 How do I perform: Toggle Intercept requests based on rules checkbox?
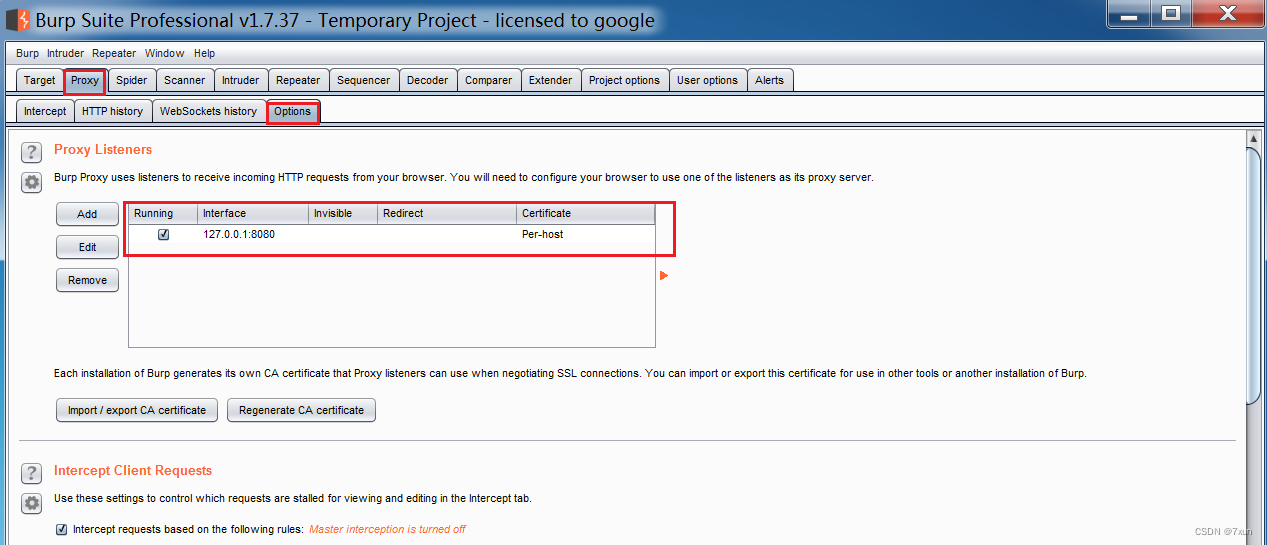62,529
